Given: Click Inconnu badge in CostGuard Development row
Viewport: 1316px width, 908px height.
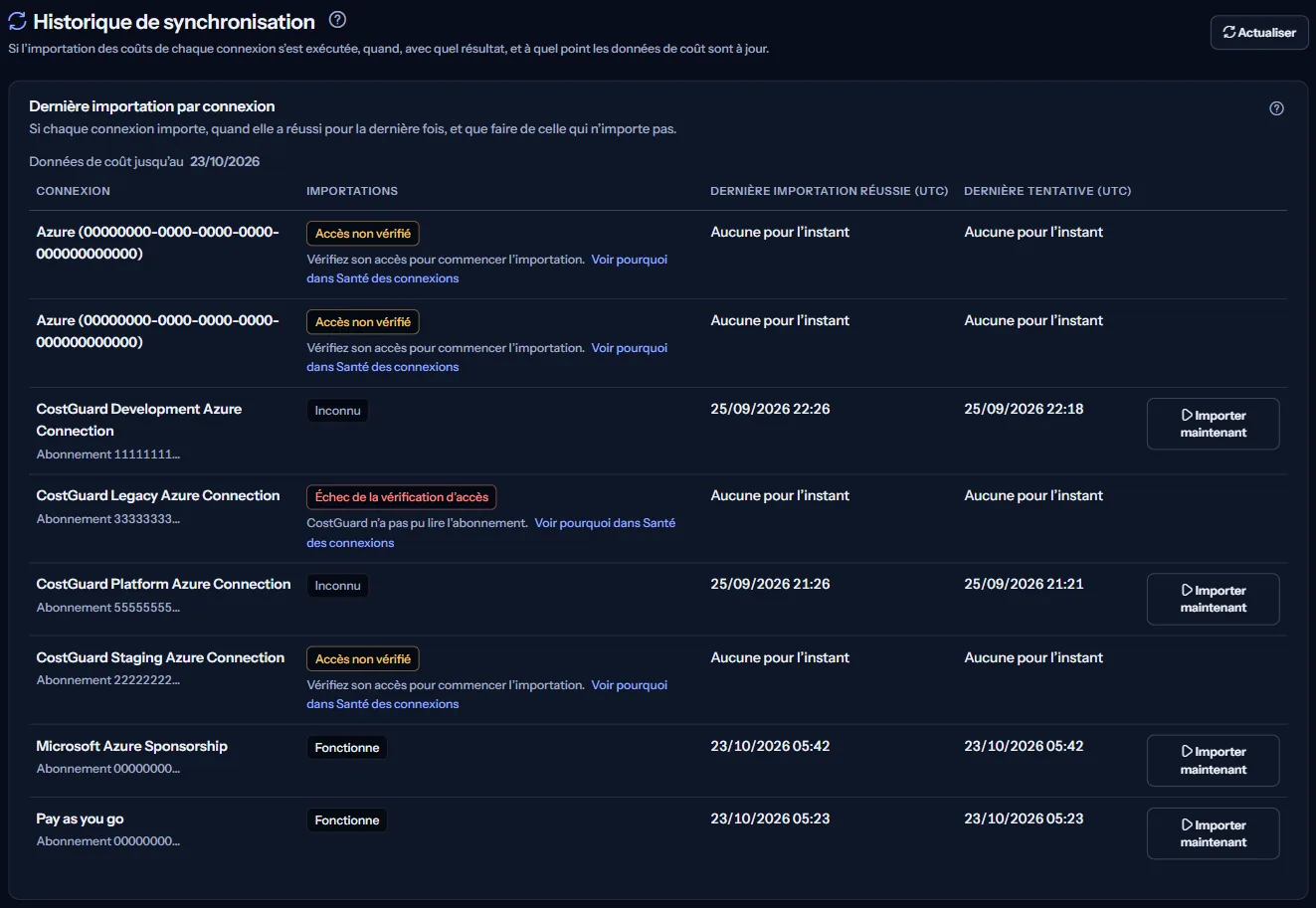Looking at the screenshot, I should [x=337, y=411].
